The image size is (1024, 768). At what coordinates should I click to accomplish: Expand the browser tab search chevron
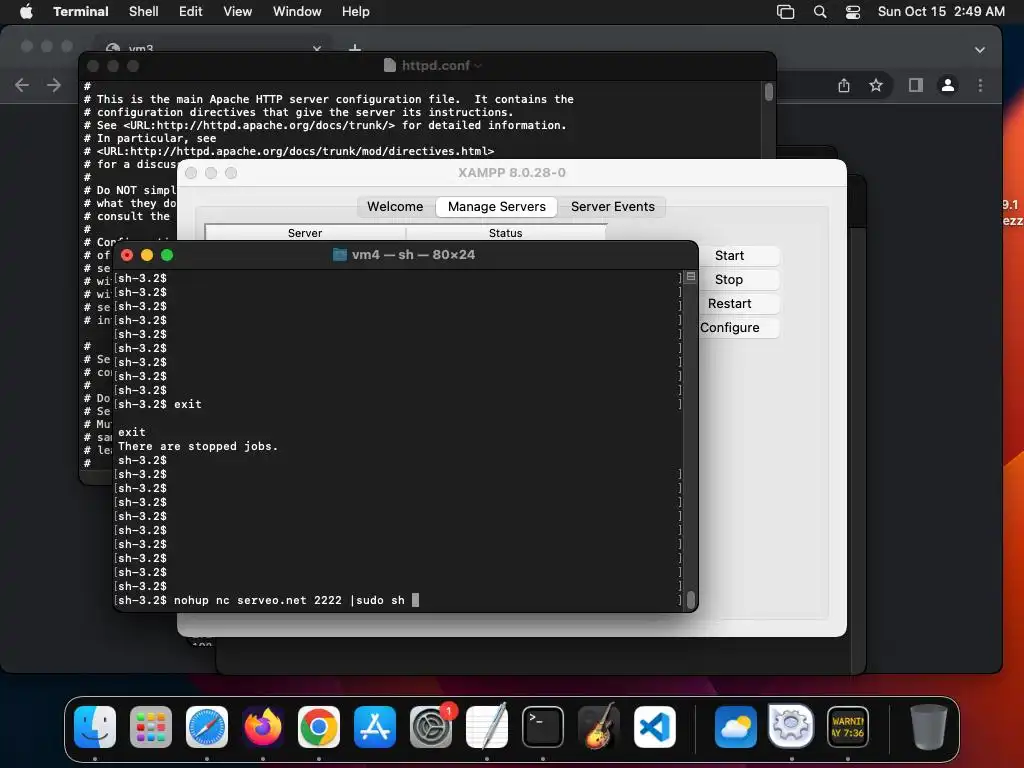click(x=980, y=50)
